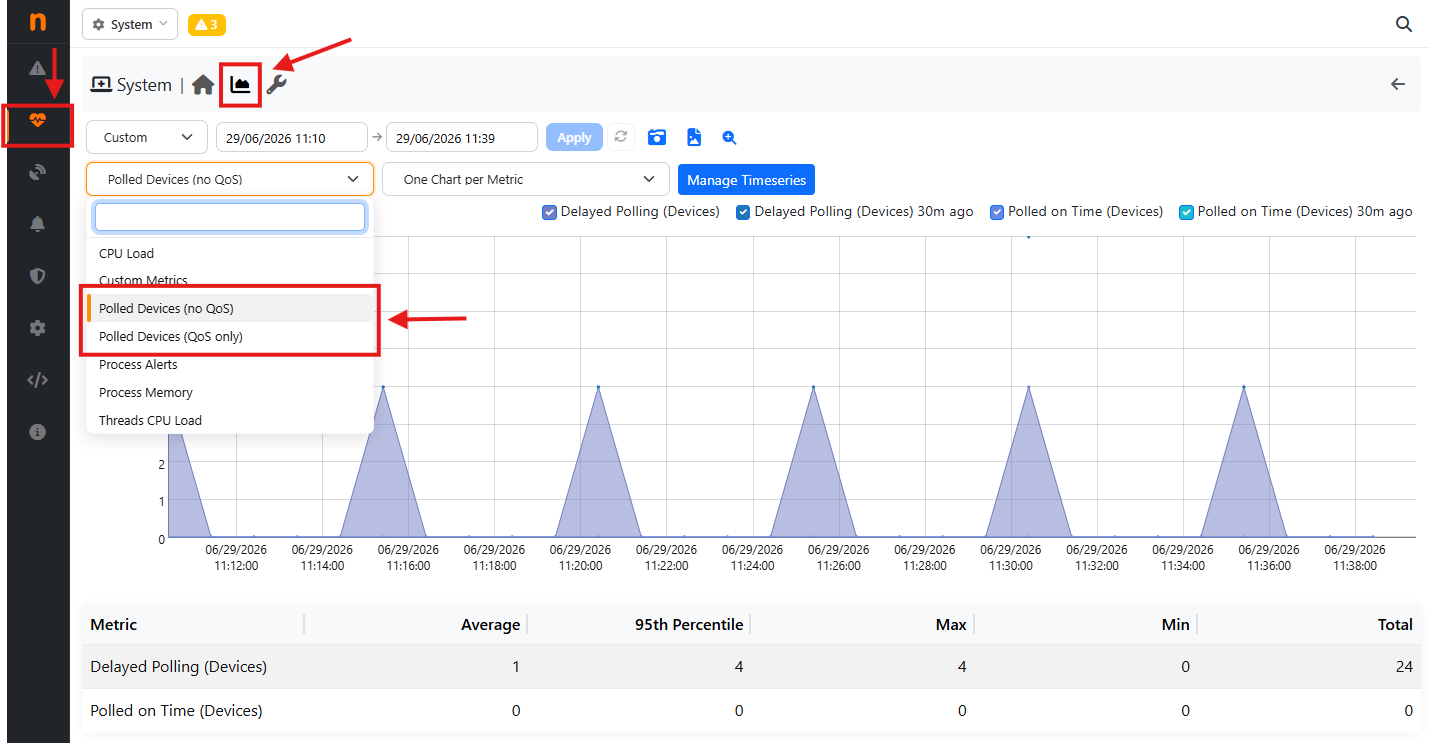The width and height of the screenshot is (1429, 743).
Task: Click the Total value 24
Action: pos(1403,666)
